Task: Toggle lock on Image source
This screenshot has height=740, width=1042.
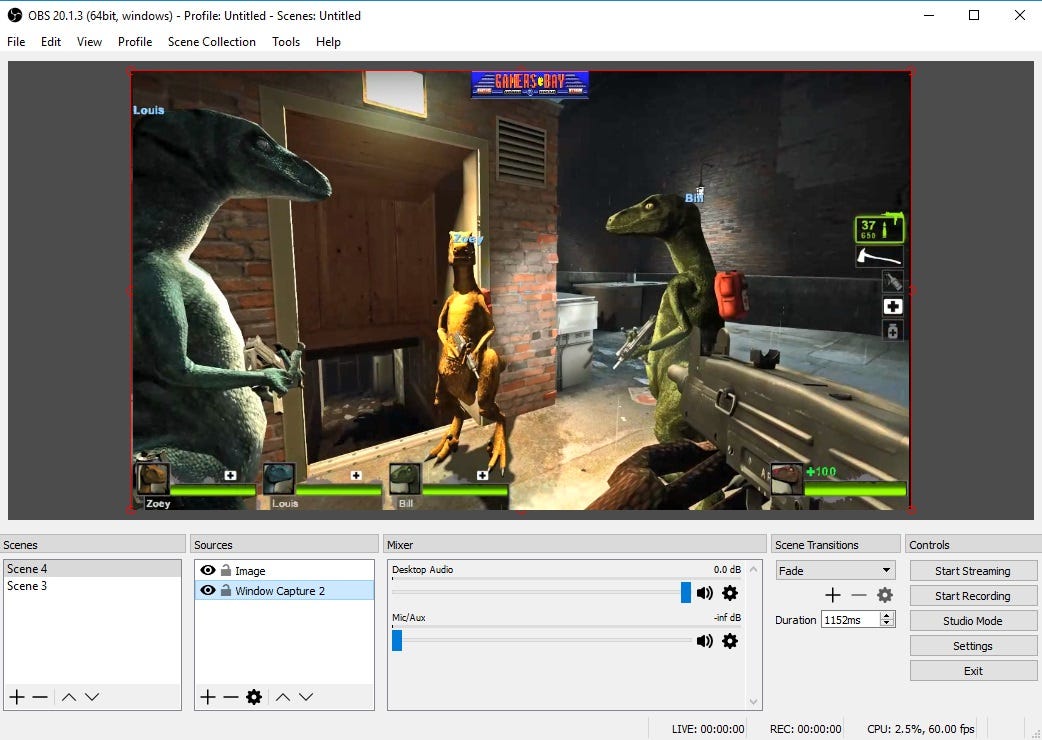Action: pos(226,571)
